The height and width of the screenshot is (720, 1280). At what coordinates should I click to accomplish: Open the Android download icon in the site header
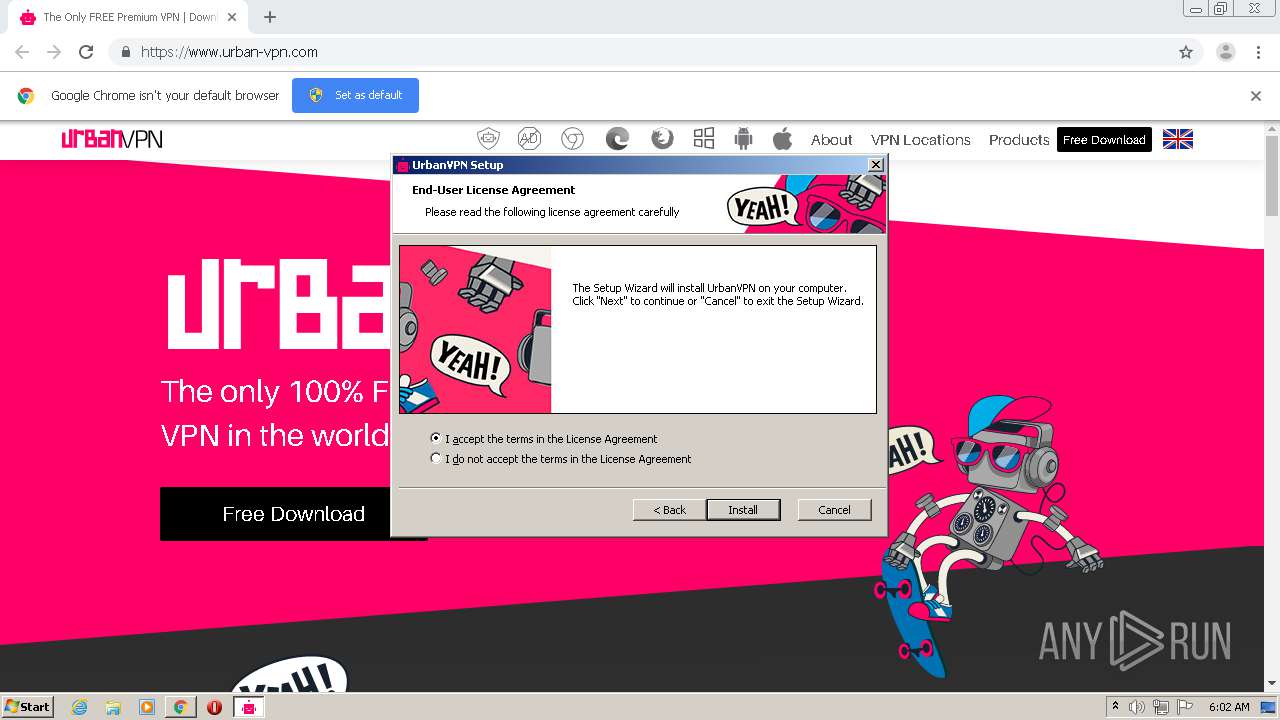[x=743, y=139]
